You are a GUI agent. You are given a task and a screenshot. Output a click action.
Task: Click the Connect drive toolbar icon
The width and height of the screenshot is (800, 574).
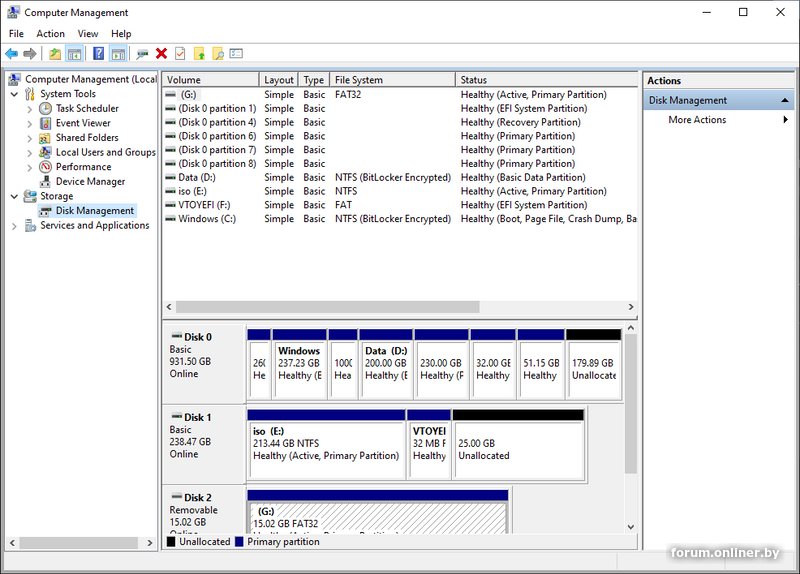coord(142,54)
